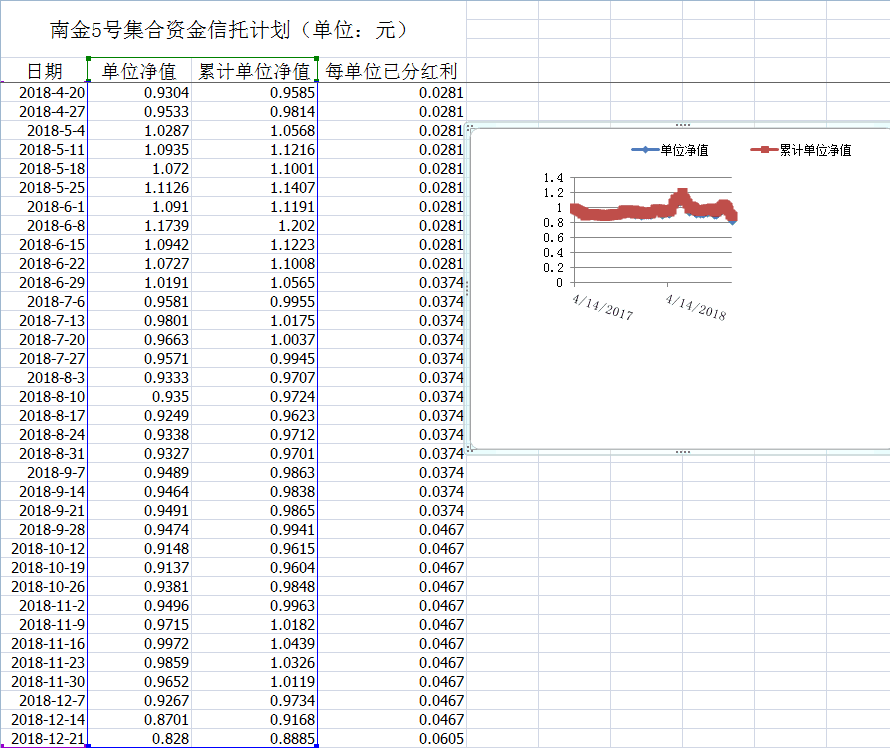Select date cell 2018-8-3

44,378
